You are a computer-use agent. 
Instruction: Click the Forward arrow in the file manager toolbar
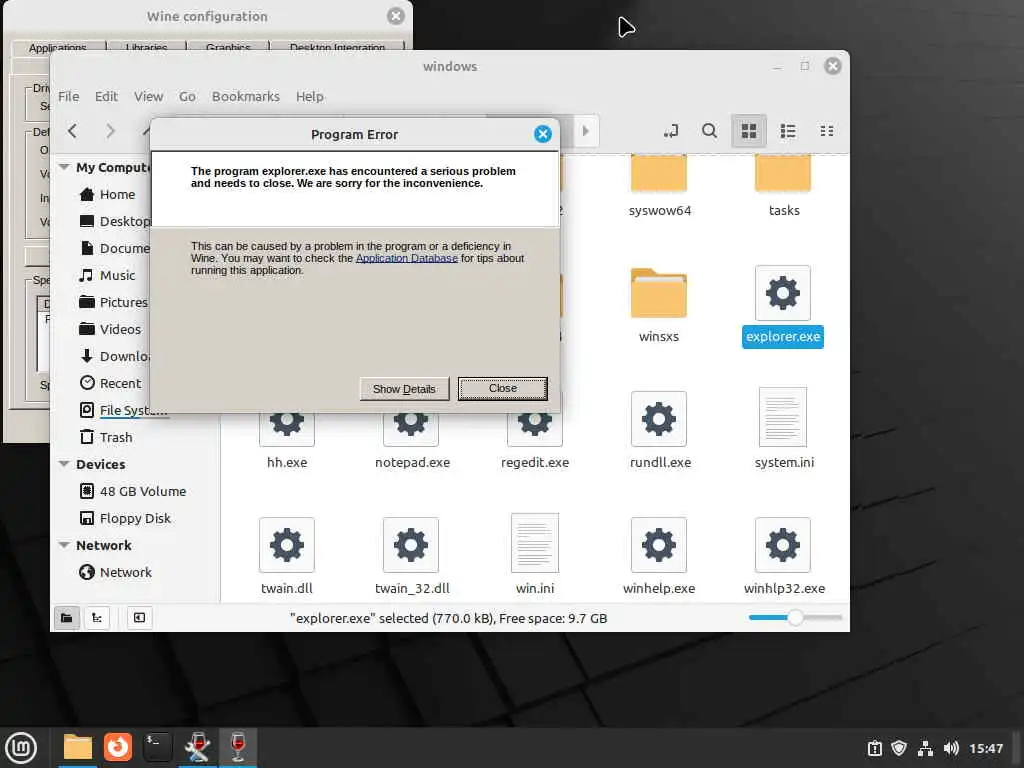pyautogui.click(x=110, y=131)
